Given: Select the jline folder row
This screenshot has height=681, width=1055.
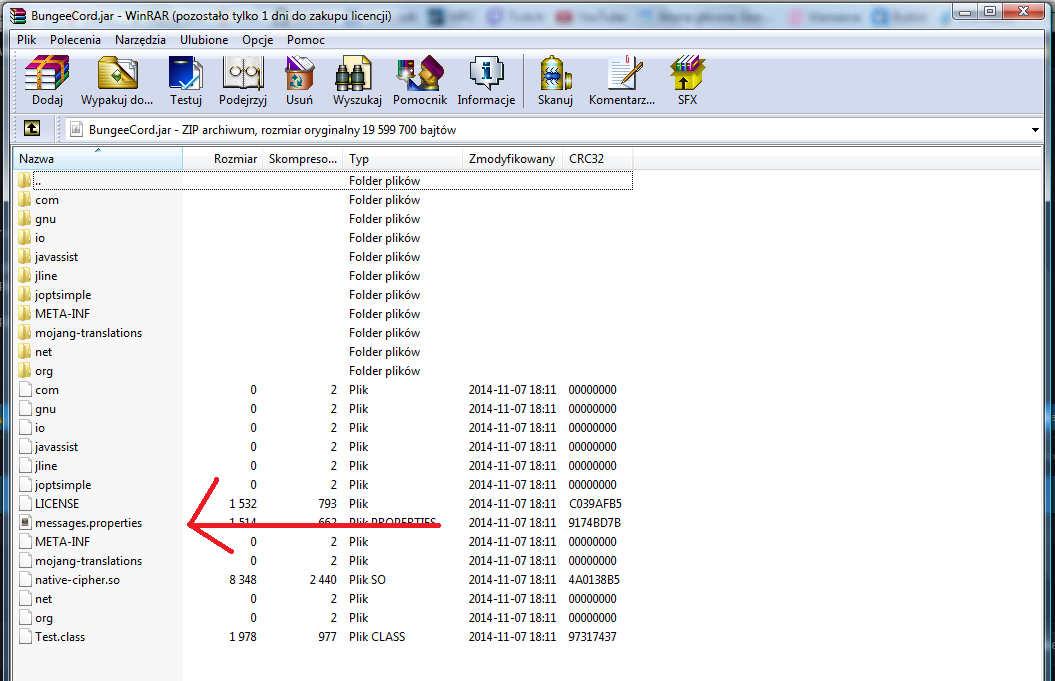Looking at the screenshot, I should click(323, 276).
